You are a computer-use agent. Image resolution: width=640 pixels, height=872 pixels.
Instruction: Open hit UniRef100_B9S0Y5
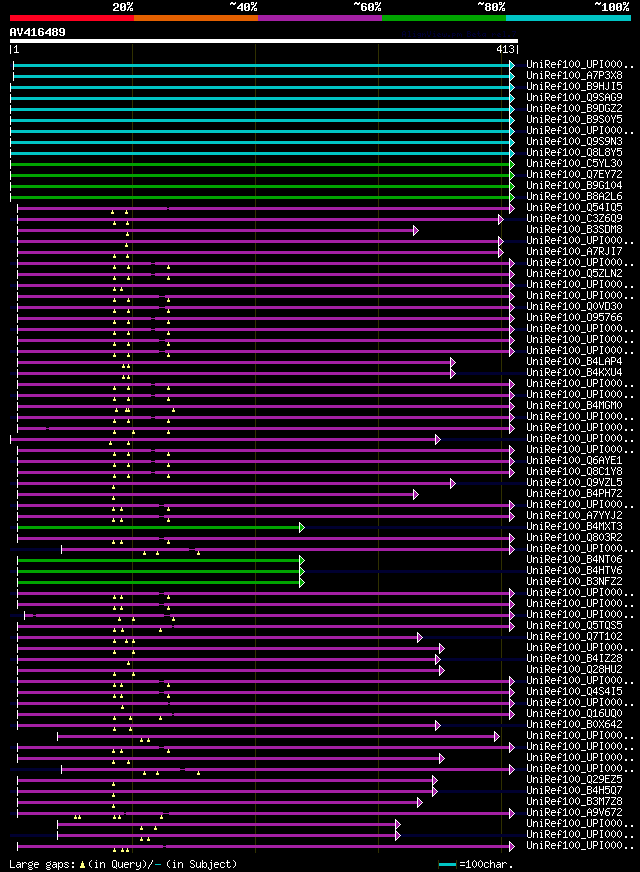pos(574,120)
